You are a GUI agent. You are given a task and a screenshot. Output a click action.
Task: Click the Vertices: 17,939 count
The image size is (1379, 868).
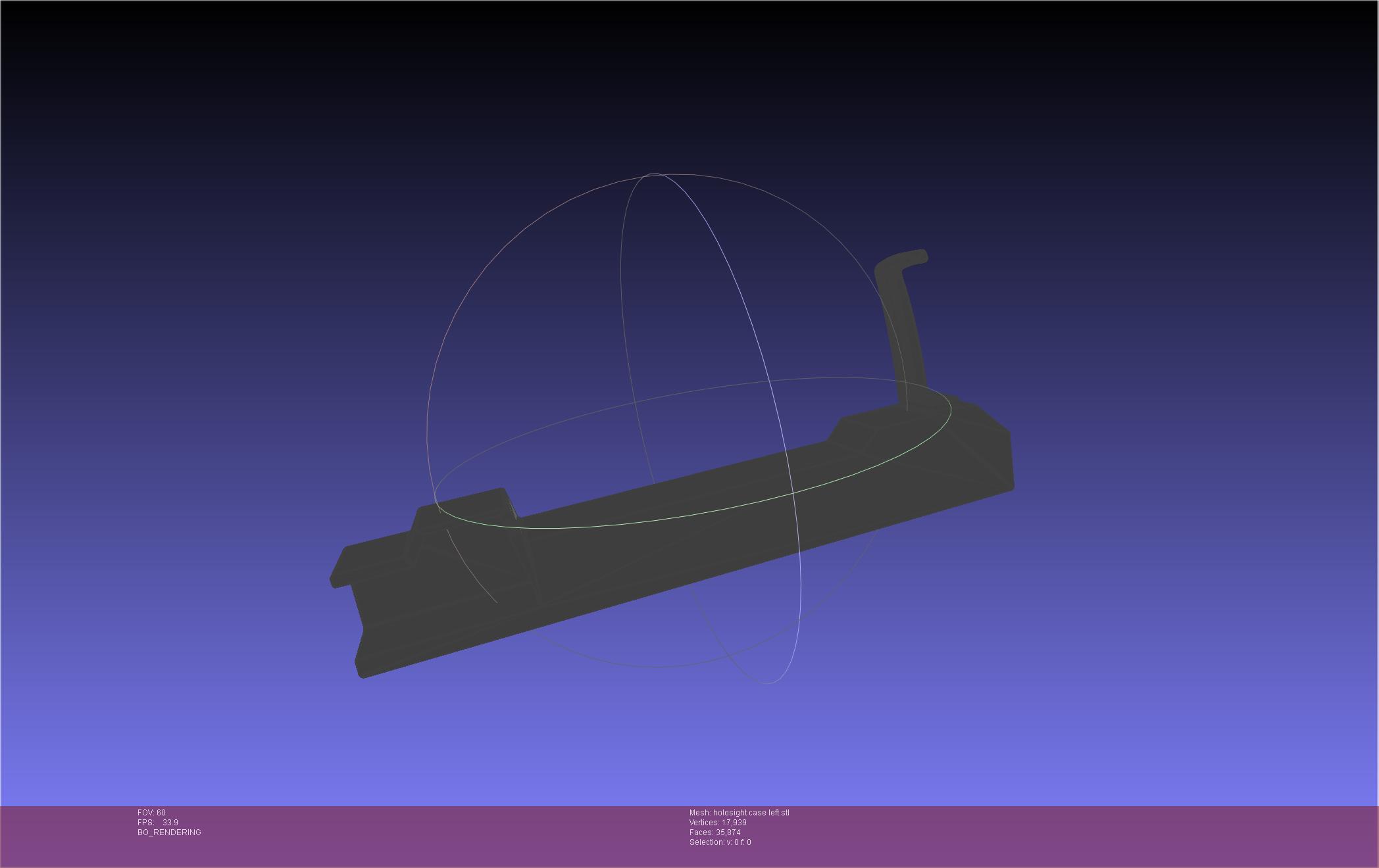point(717,823)
